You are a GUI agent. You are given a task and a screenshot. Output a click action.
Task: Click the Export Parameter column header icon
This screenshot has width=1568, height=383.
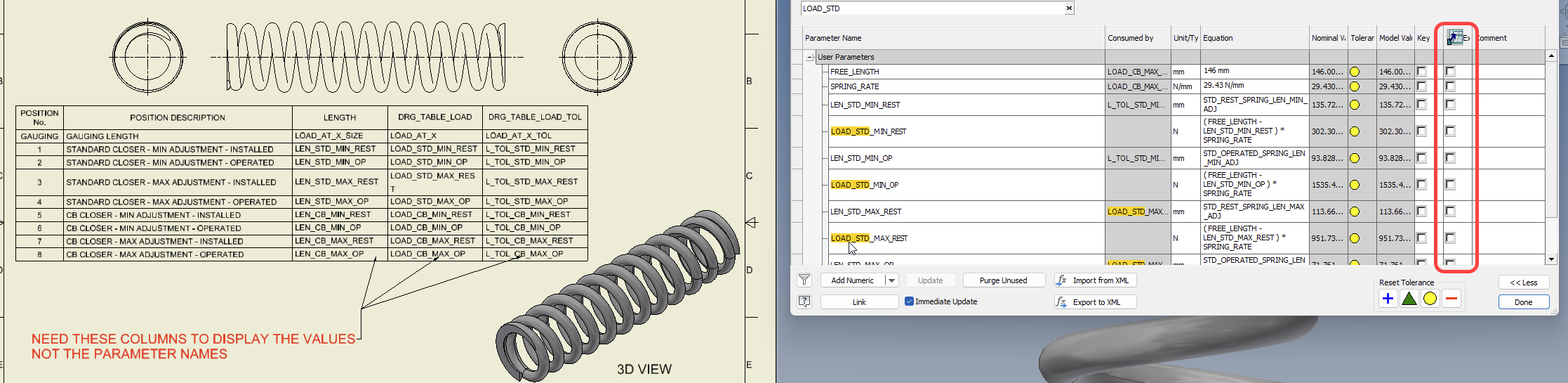(1455, 38)
